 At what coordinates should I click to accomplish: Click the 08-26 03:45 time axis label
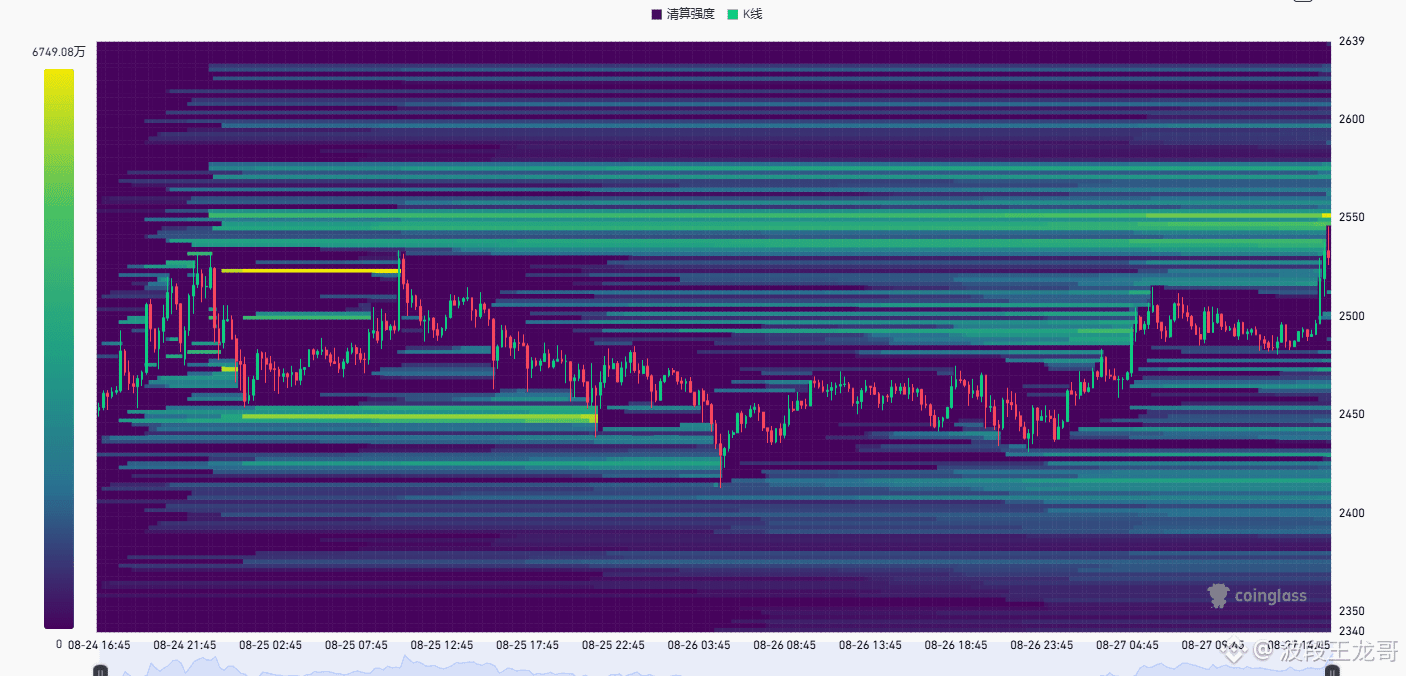click(699, 645)
